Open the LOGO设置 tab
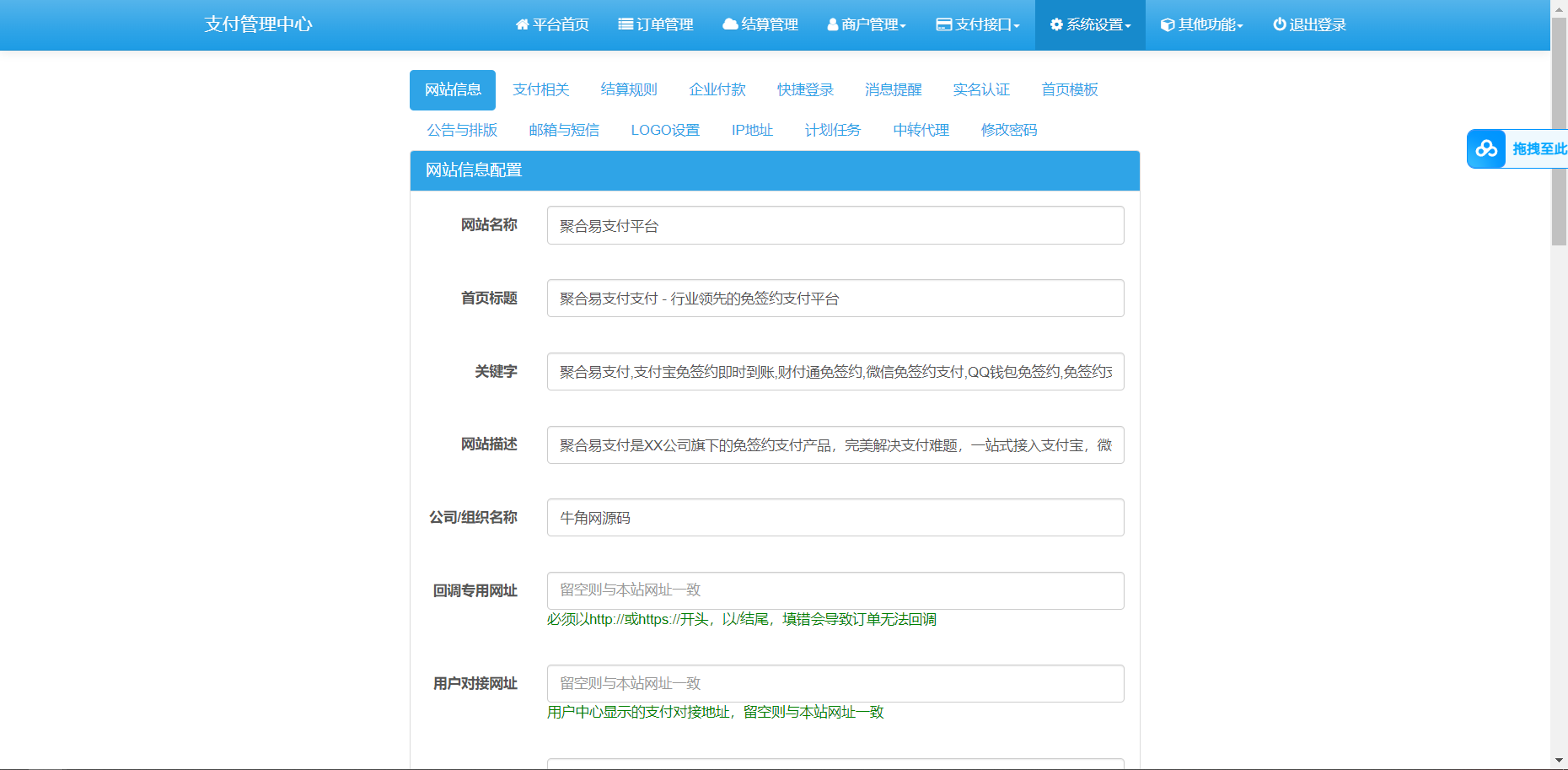 tap(665, 130)
